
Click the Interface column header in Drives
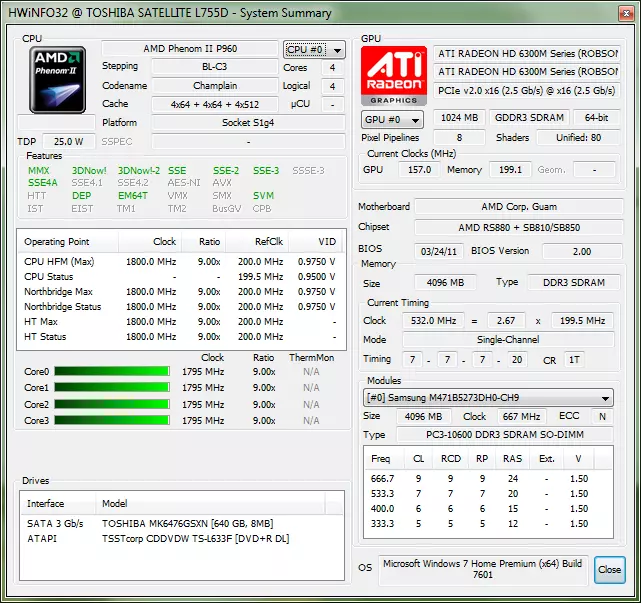click(x=58, y=504)
